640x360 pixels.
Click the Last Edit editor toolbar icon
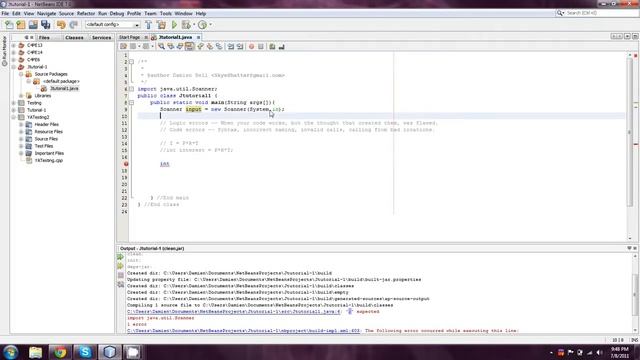pos(123,47)
